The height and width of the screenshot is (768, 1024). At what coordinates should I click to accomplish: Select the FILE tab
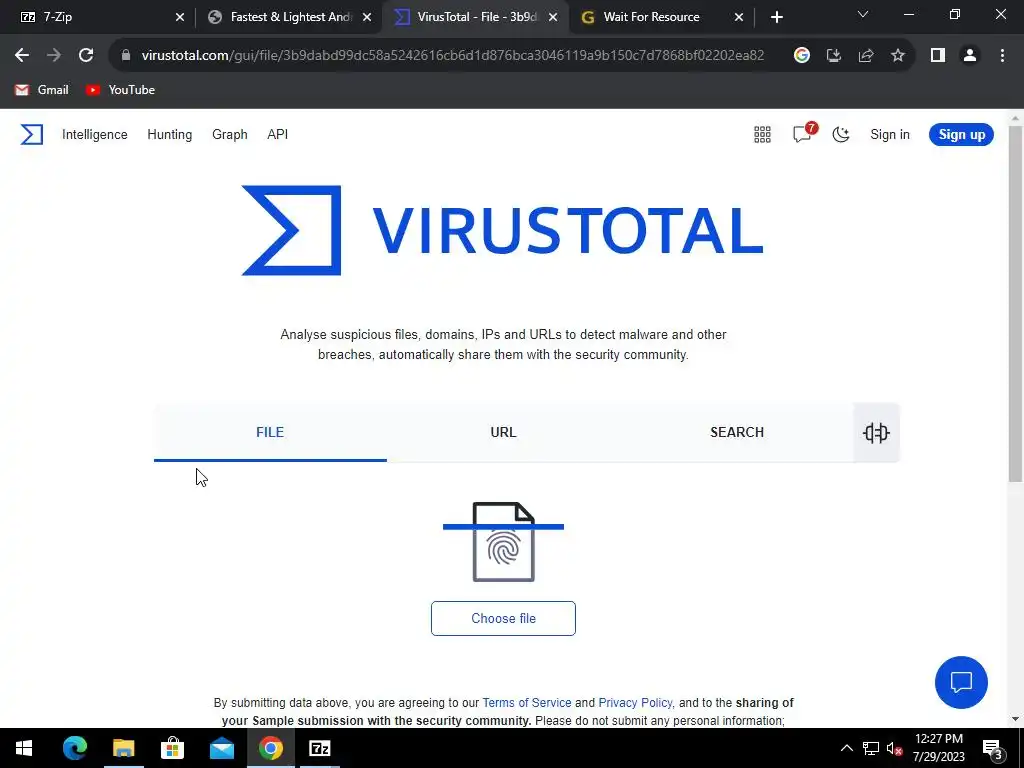[270, 432]
